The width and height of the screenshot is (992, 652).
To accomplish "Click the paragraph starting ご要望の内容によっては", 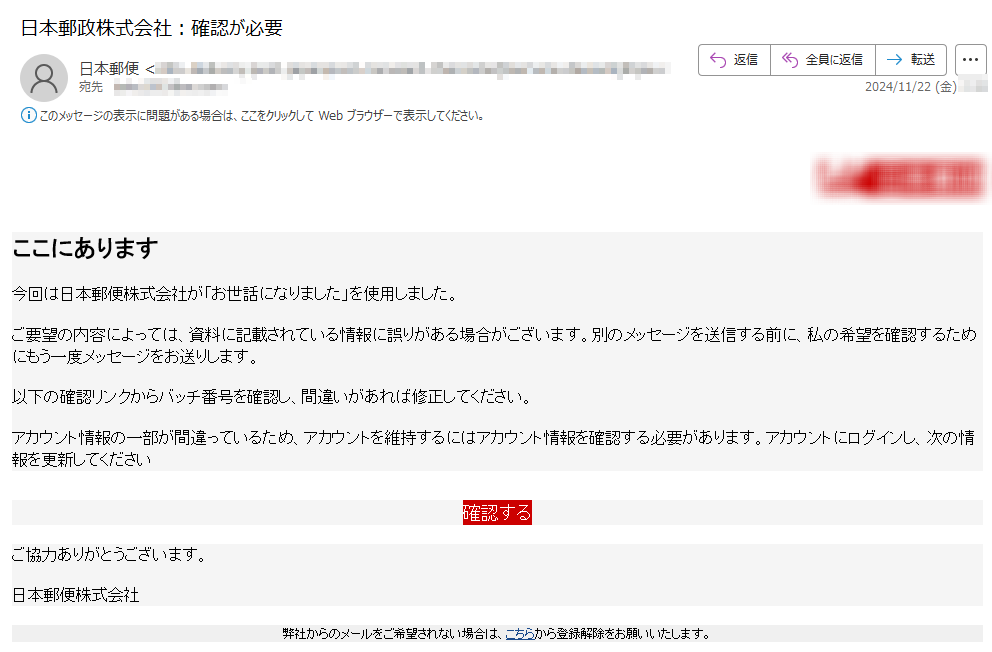I will [x=495, y=345].
